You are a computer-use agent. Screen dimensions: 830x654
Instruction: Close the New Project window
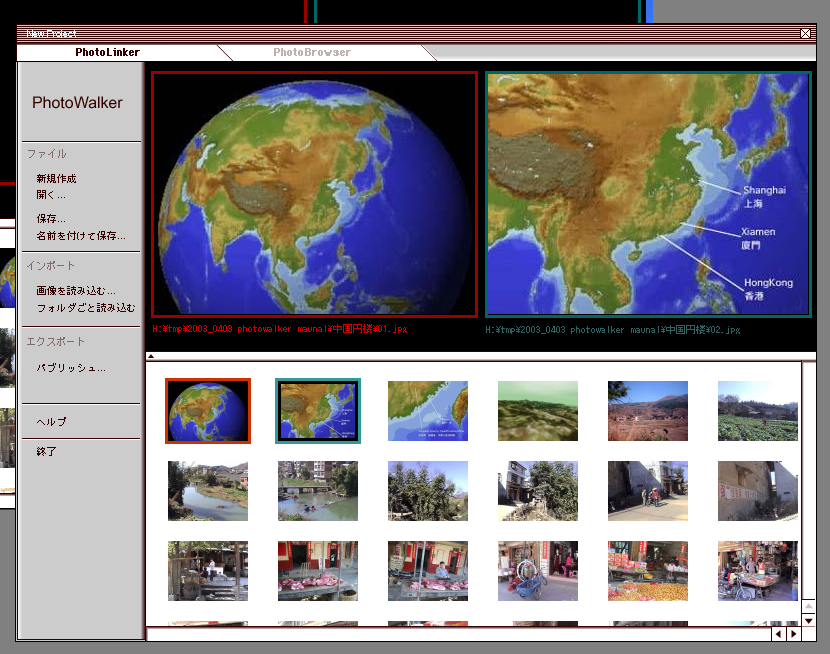805,33
